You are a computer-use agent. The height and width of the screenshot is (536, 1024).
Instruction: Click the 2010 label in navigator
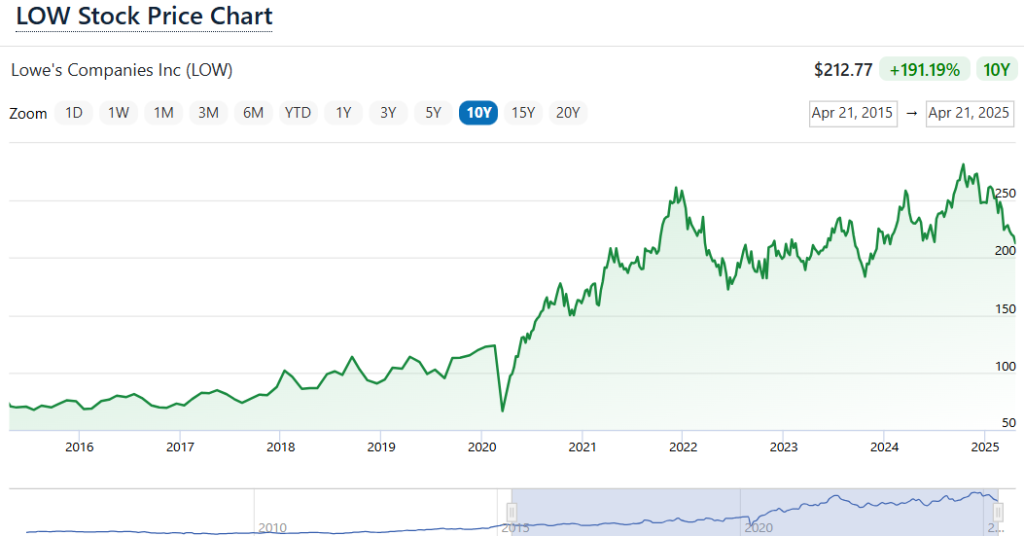(272, 528)
